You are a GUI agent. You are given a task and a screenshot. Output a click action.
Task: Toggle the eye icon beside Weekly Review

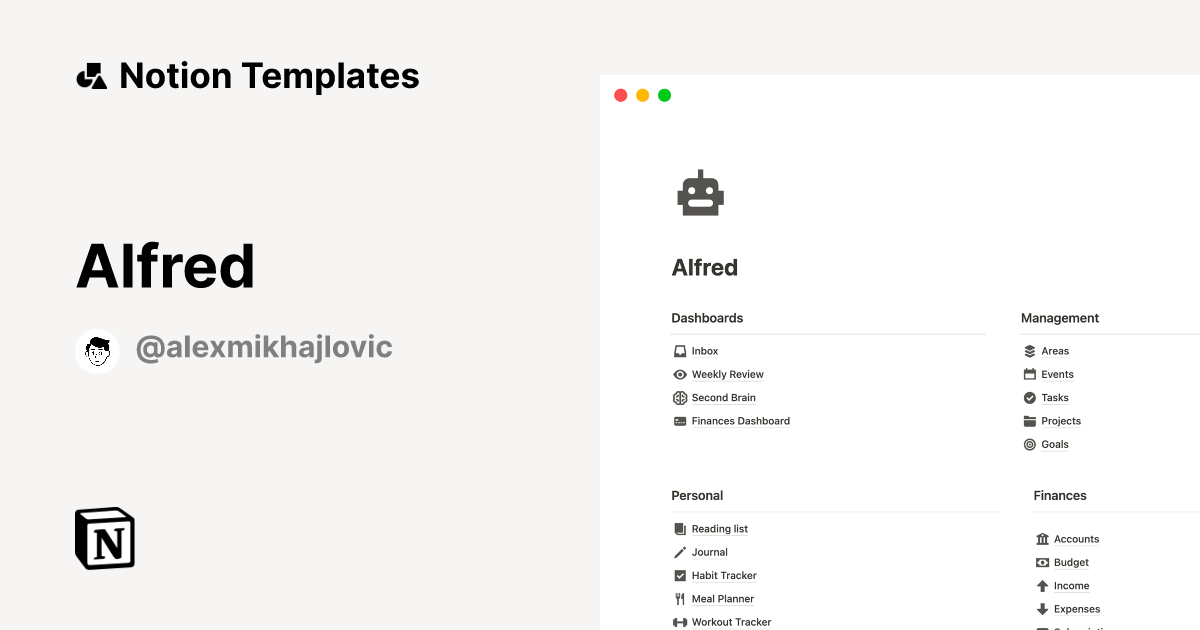(x=679, y=374)
